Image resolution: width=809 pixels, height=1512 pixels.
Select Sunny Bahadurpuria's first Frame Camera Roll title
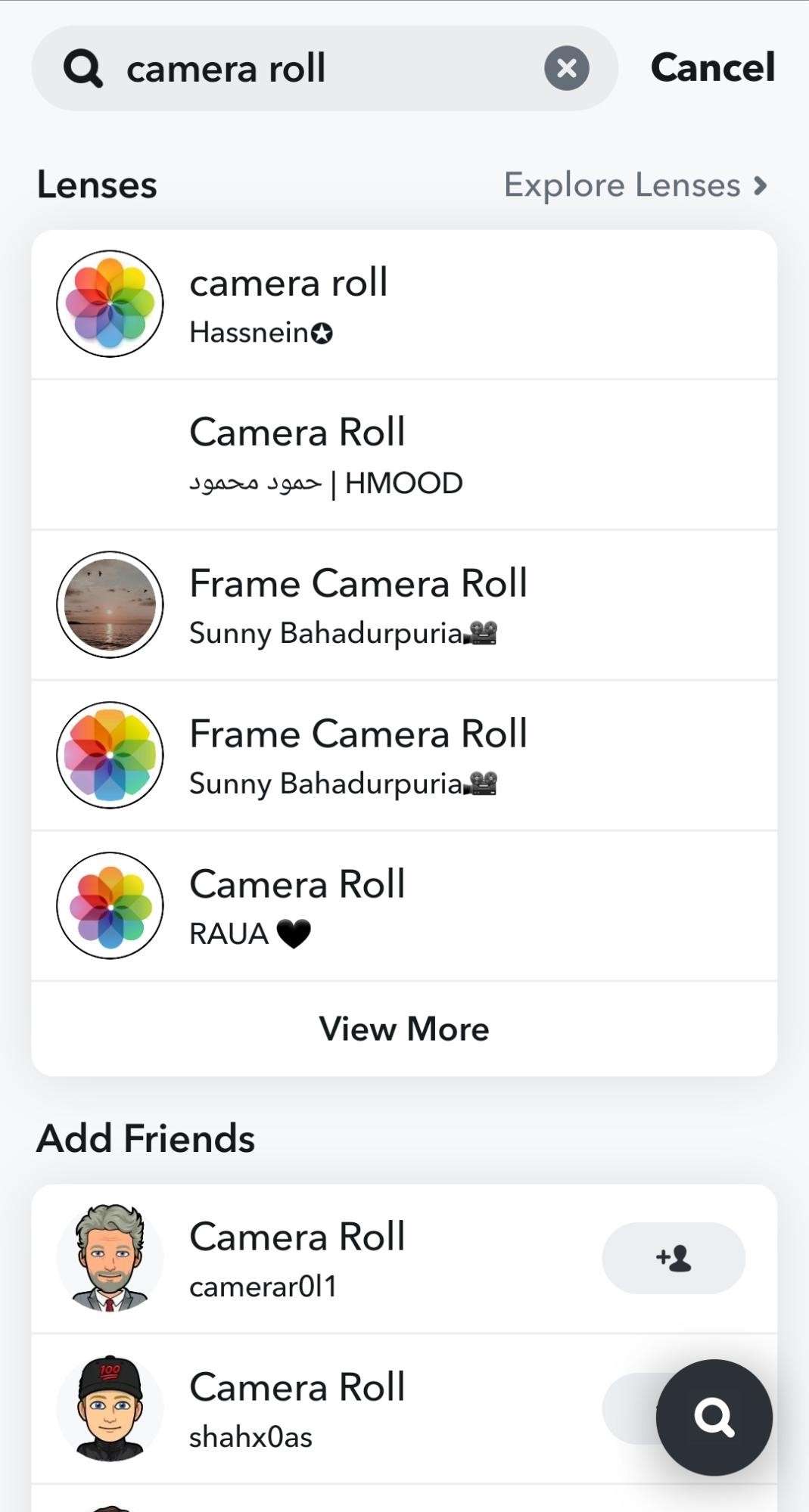tap(358, 583)
